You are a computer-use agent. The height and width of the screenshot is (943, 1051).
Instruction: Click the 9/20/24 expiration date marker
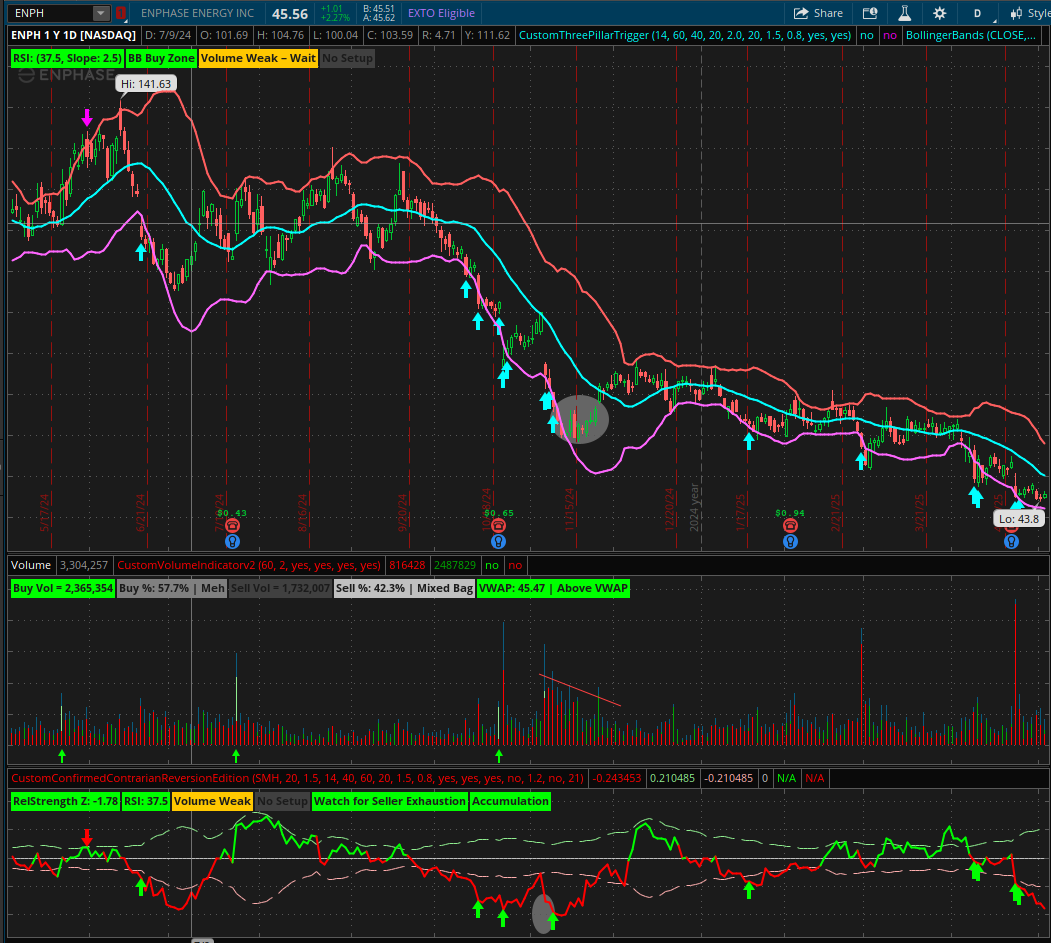[402, 513]
